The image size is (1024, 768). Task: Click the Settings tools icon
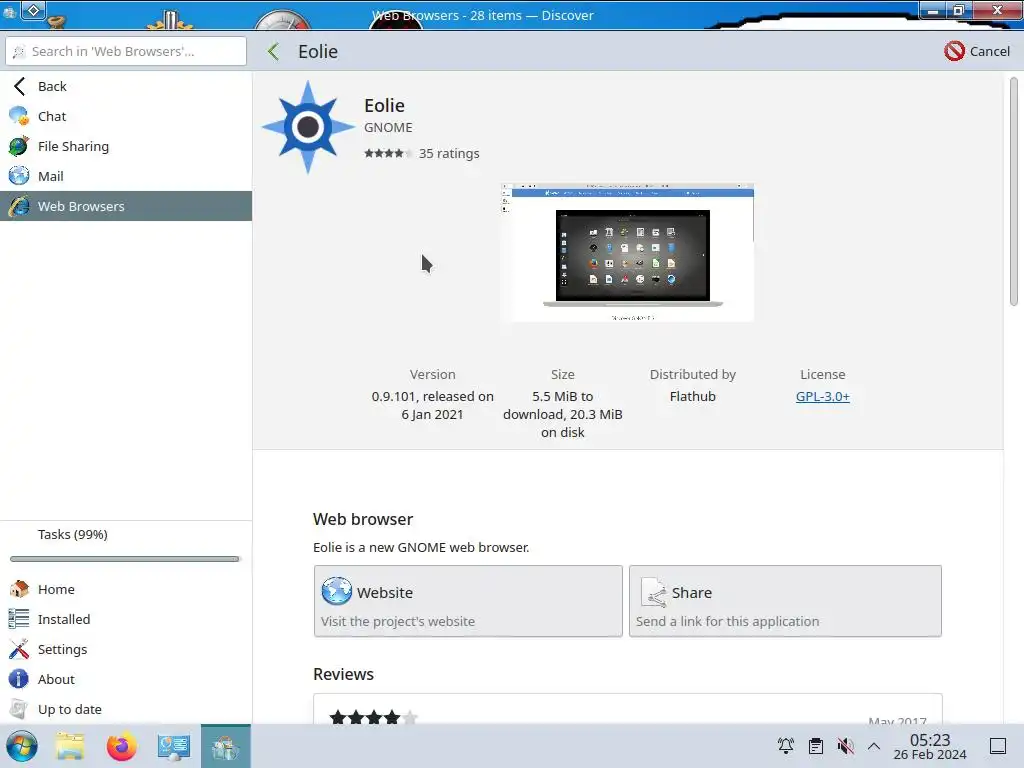pos(19,649)
